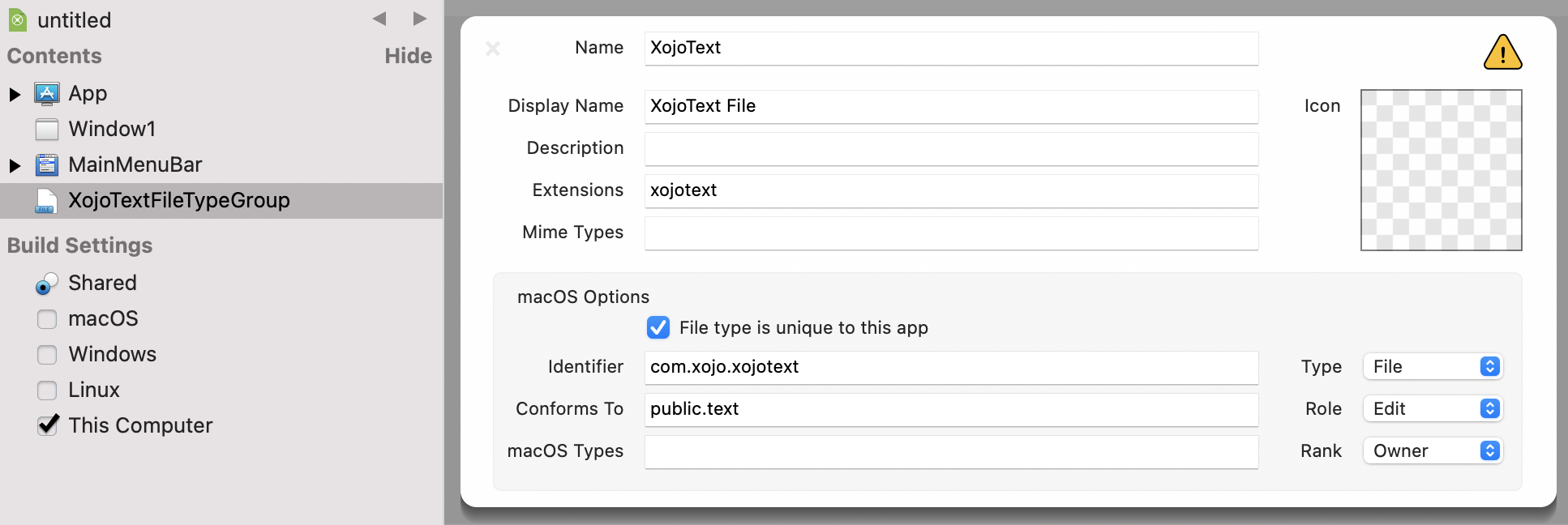Click the App item icon
The width and height of the screenshot is (1568, 525).
(x=47, y=93)
